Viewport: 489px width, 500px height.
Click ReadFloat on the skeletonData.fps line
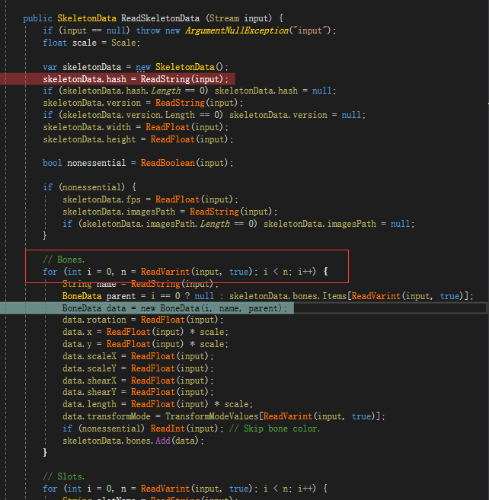tap(177, 200)
